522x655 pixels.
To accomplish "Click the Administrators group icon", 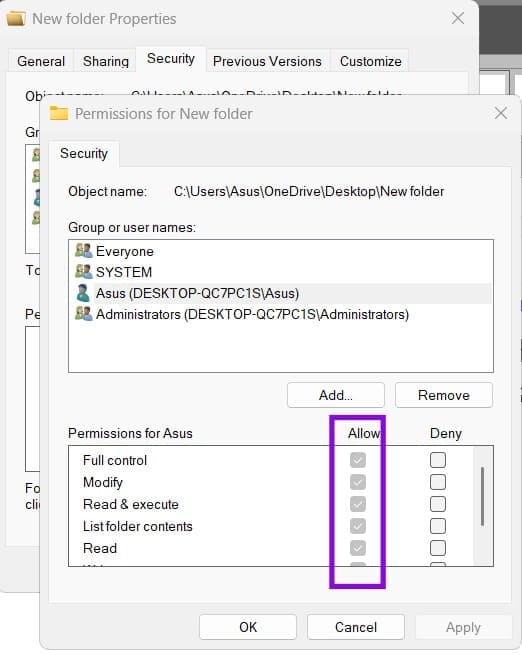I will [x=84, y=314].
